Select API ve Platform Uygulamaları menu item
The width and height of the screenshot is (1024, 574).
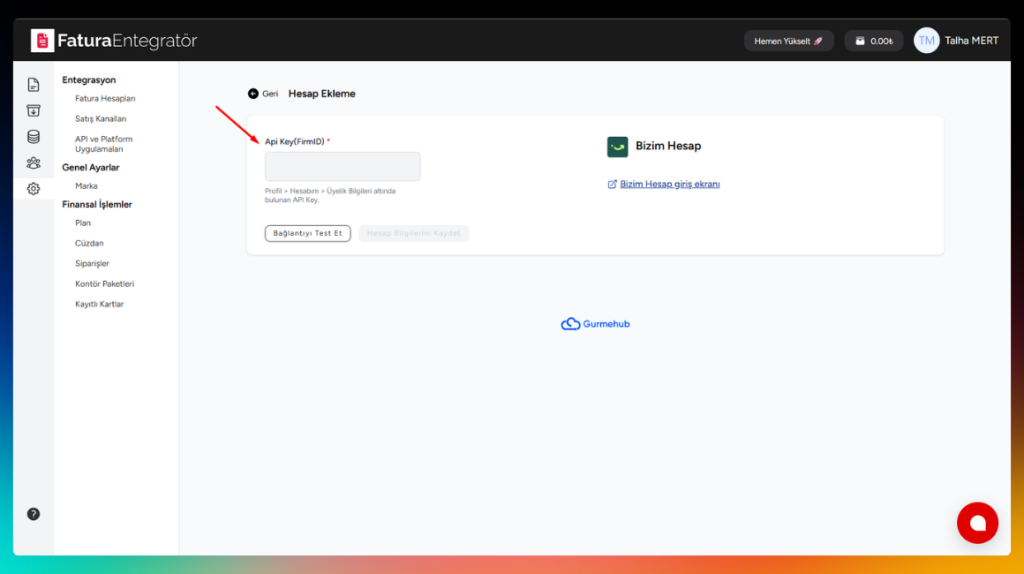coord(104,145)
